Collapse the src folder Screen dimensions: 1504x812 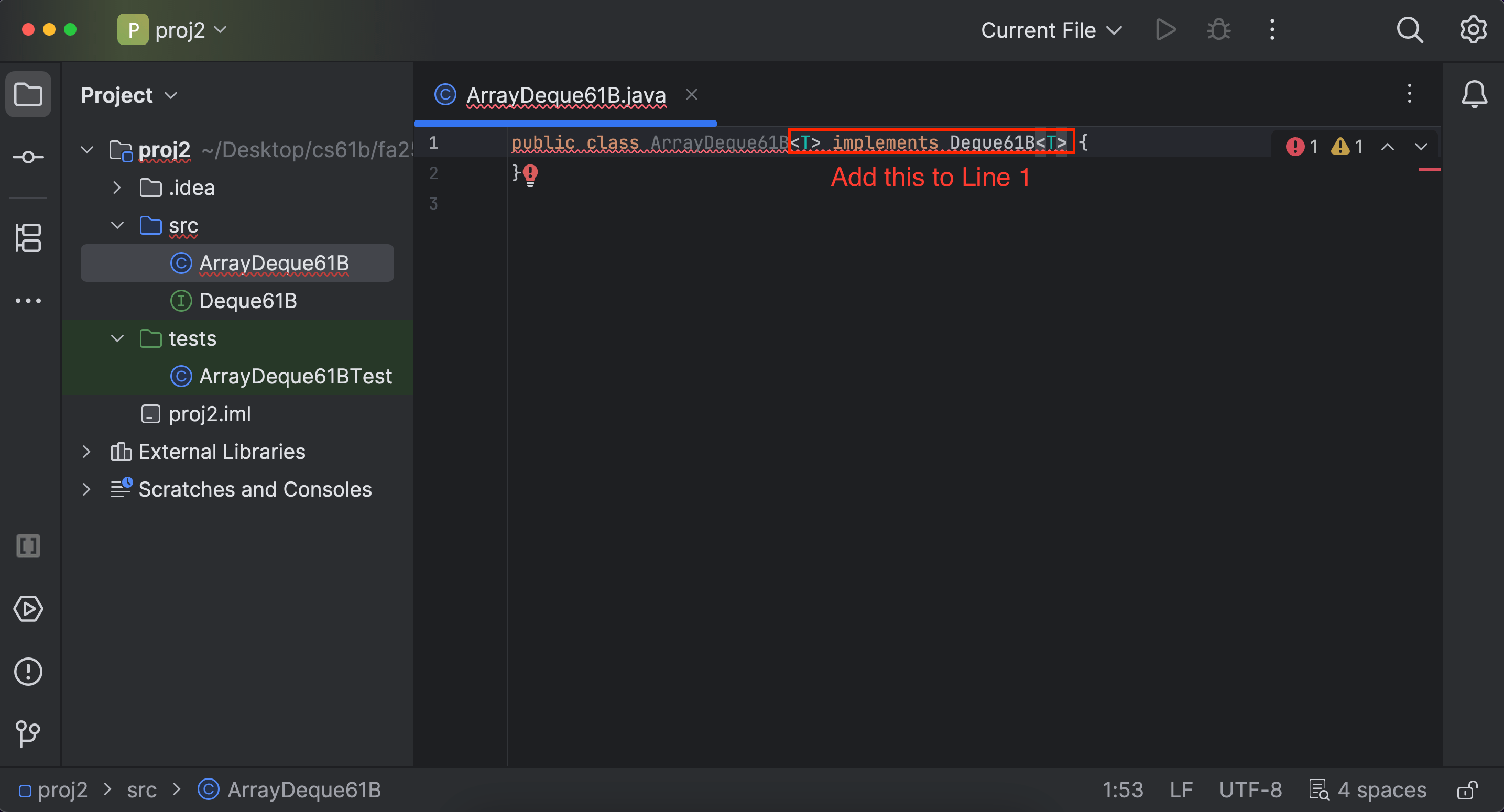[x=117, y=226]
